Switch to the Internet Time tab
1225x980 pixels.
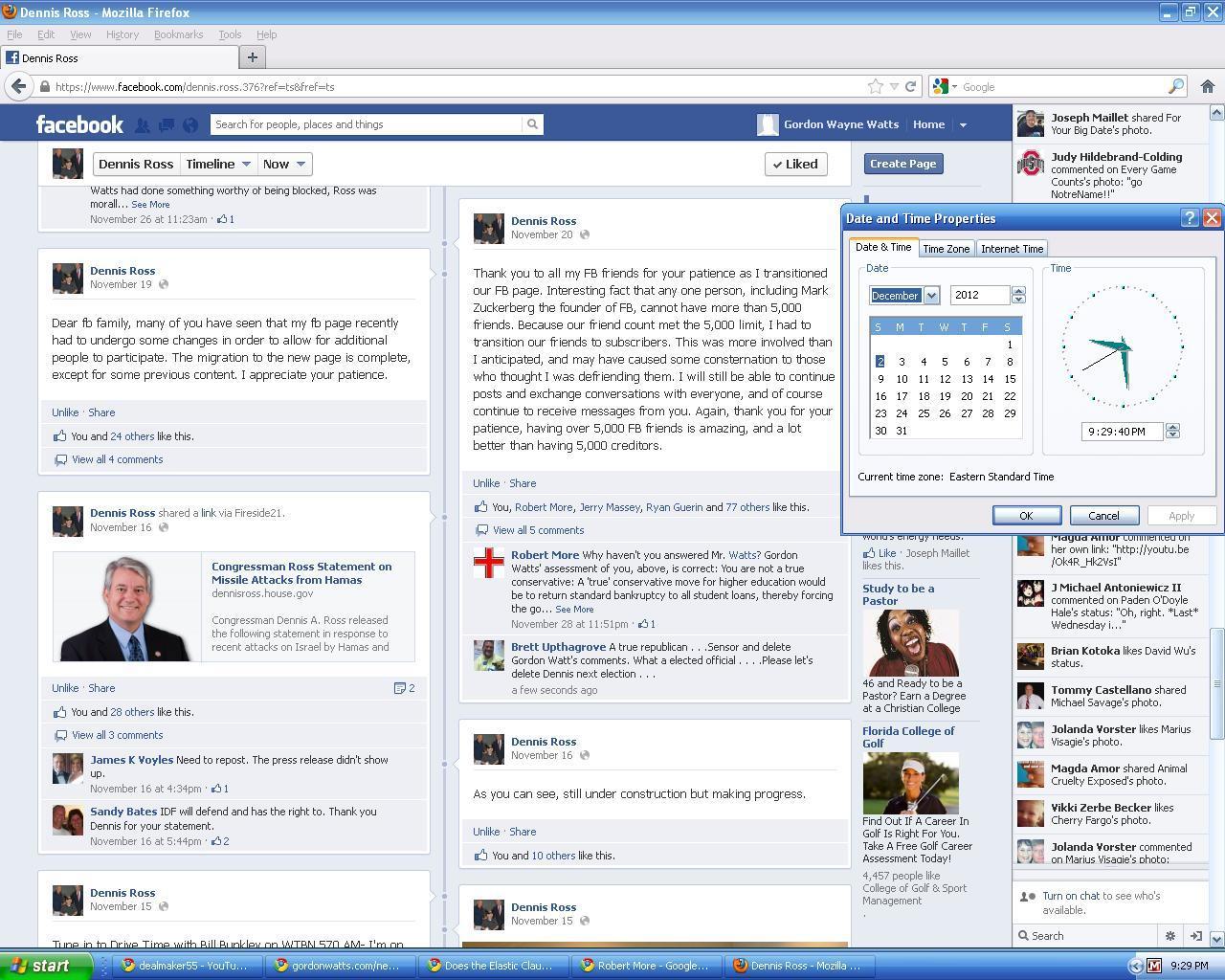(x=1012, y=249)
